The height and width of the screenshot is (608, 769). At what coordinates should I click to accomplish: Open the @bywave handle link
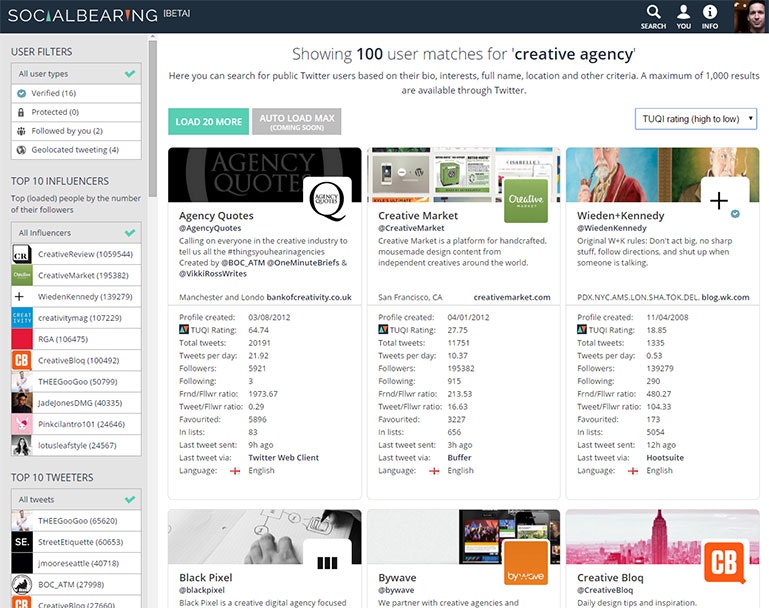pos(396,590)
